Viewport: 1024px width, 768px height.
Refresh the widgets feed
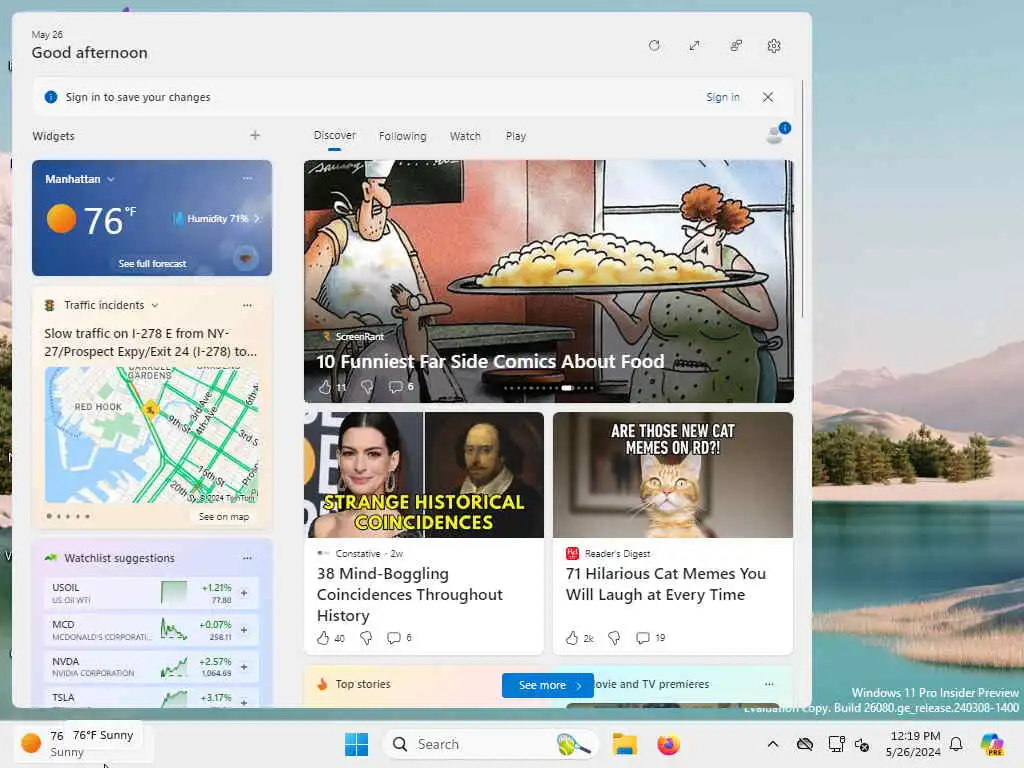654,46
